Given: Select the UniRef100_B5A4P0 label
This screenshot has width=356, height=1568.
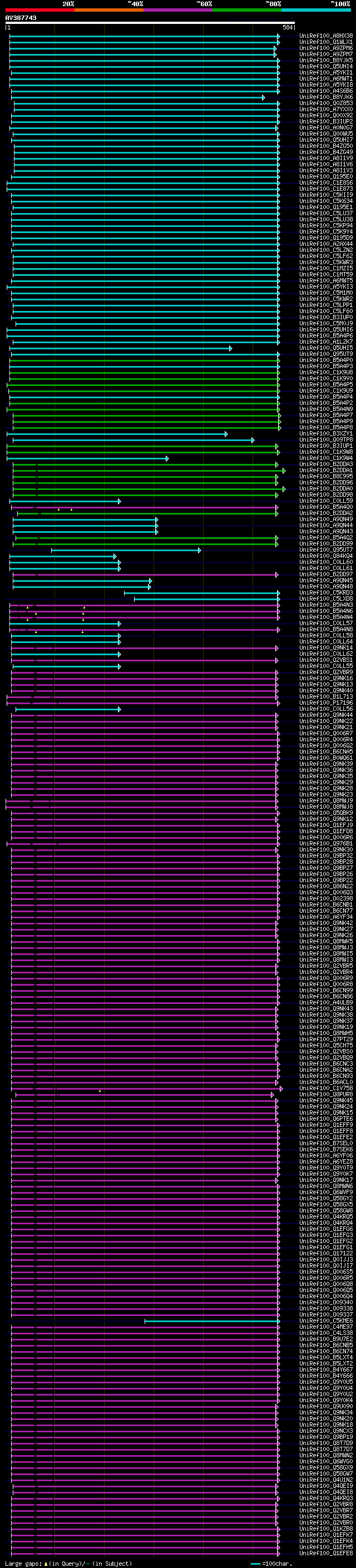Looking at the screenshot, I should [x=326, y=360].
